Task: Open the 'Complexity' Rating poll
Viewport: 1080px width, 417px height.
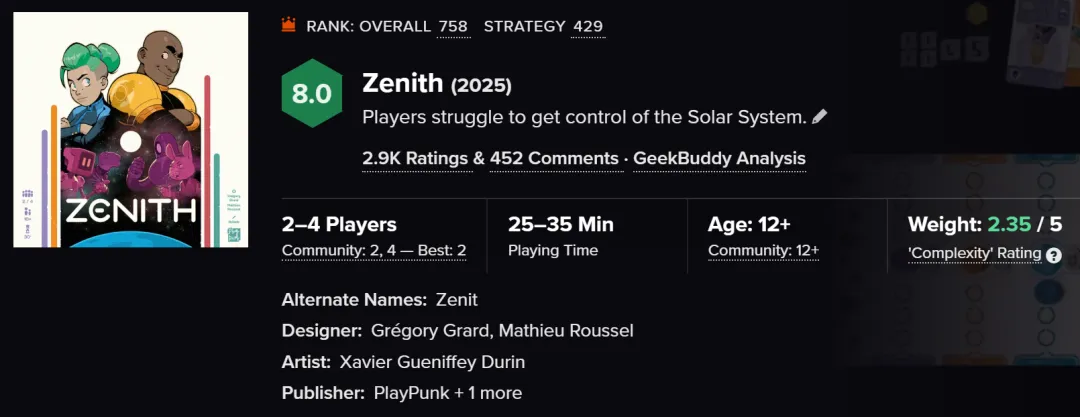Action: pyautogui.click(x=975, y=253)
